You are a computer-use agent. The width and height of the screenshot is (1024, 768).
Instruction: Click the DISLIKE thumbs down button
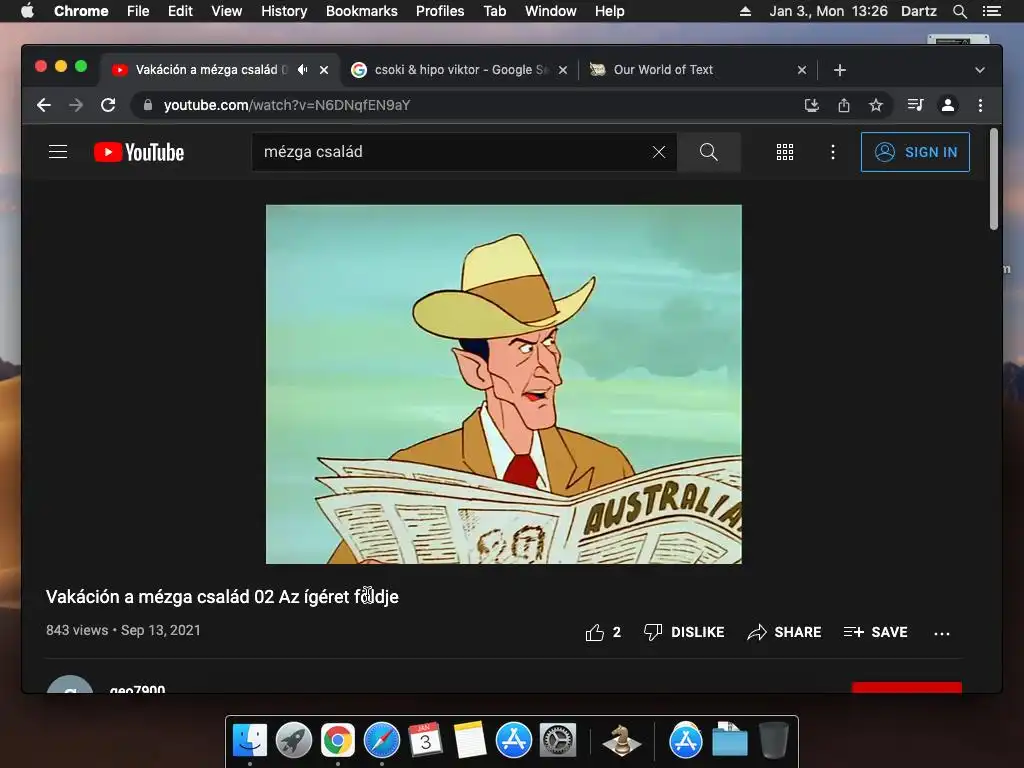(x=684, y=632)
